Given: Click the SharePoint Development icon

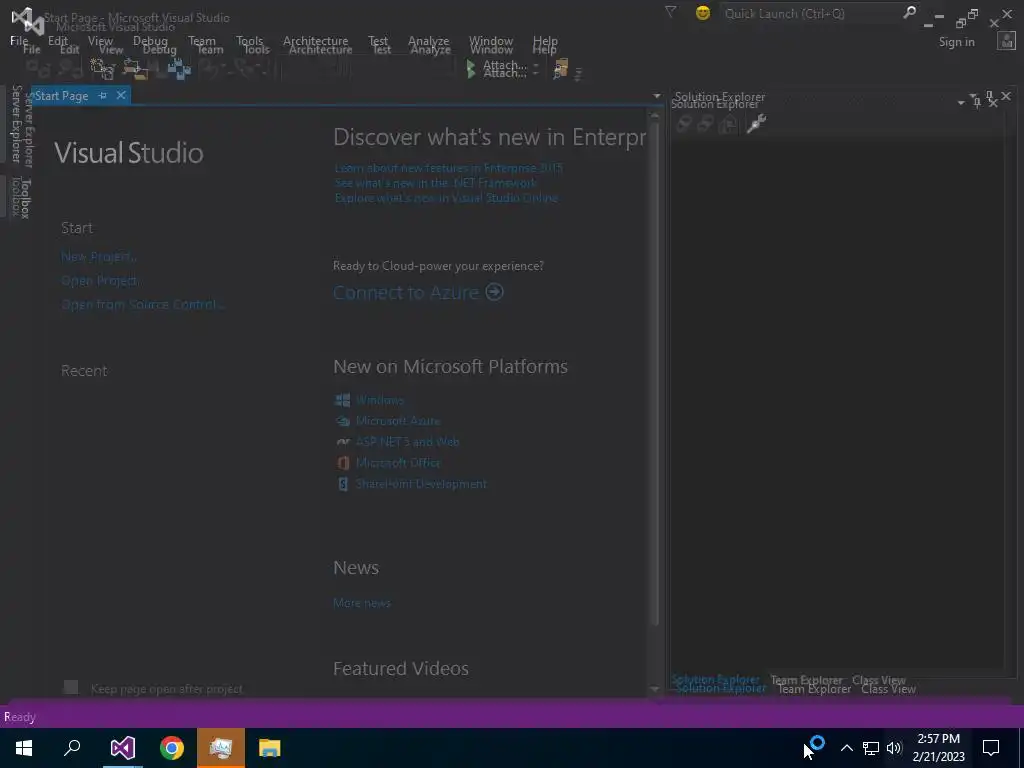Looking at the screenshot, I should (342, 483).
